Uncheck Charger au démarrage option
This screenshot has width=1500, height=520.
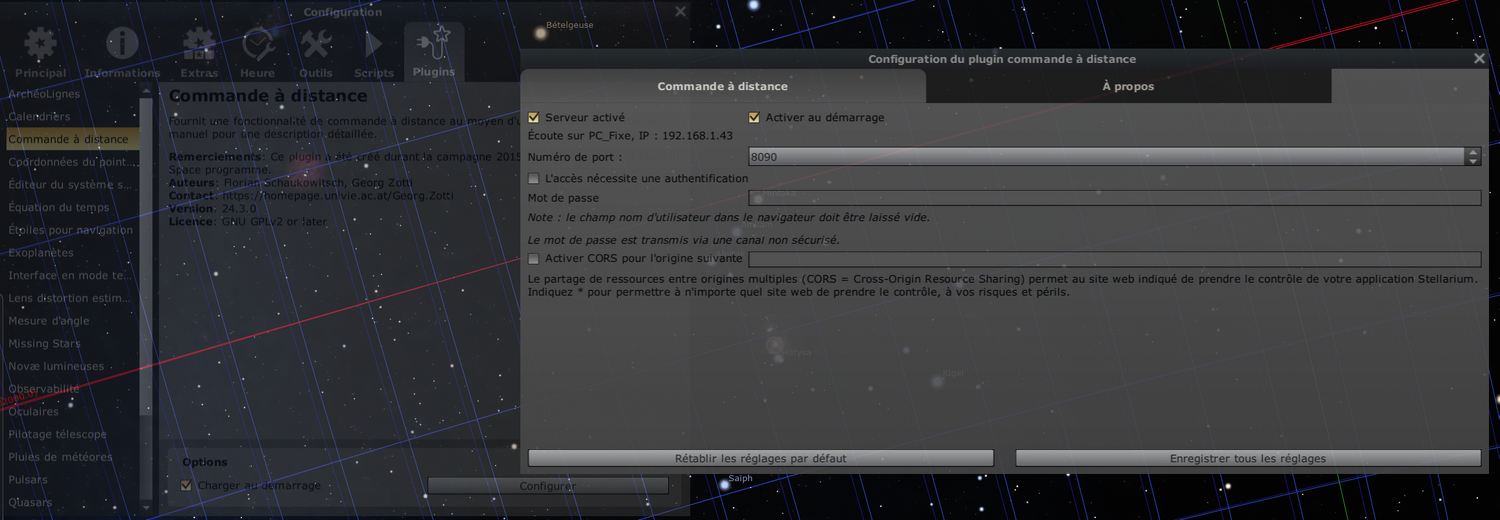186,486
